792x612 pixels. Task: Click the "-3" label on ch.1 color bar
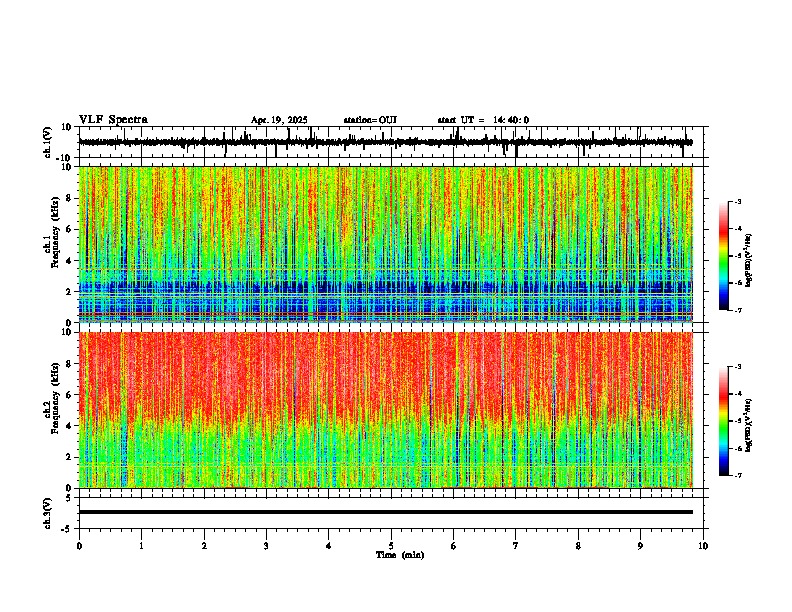pos(738,202)
